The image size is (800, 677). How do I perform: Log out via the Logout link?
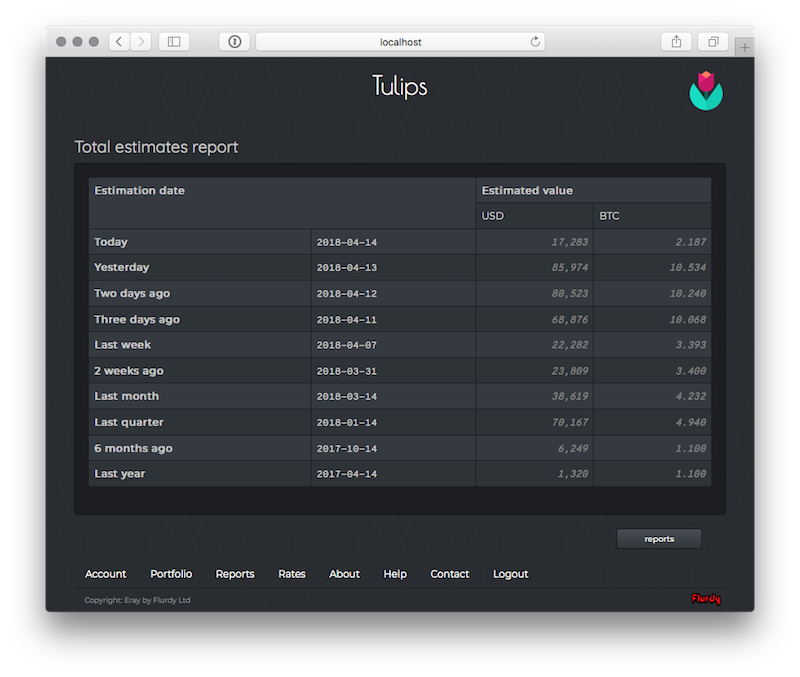[510, 574]
